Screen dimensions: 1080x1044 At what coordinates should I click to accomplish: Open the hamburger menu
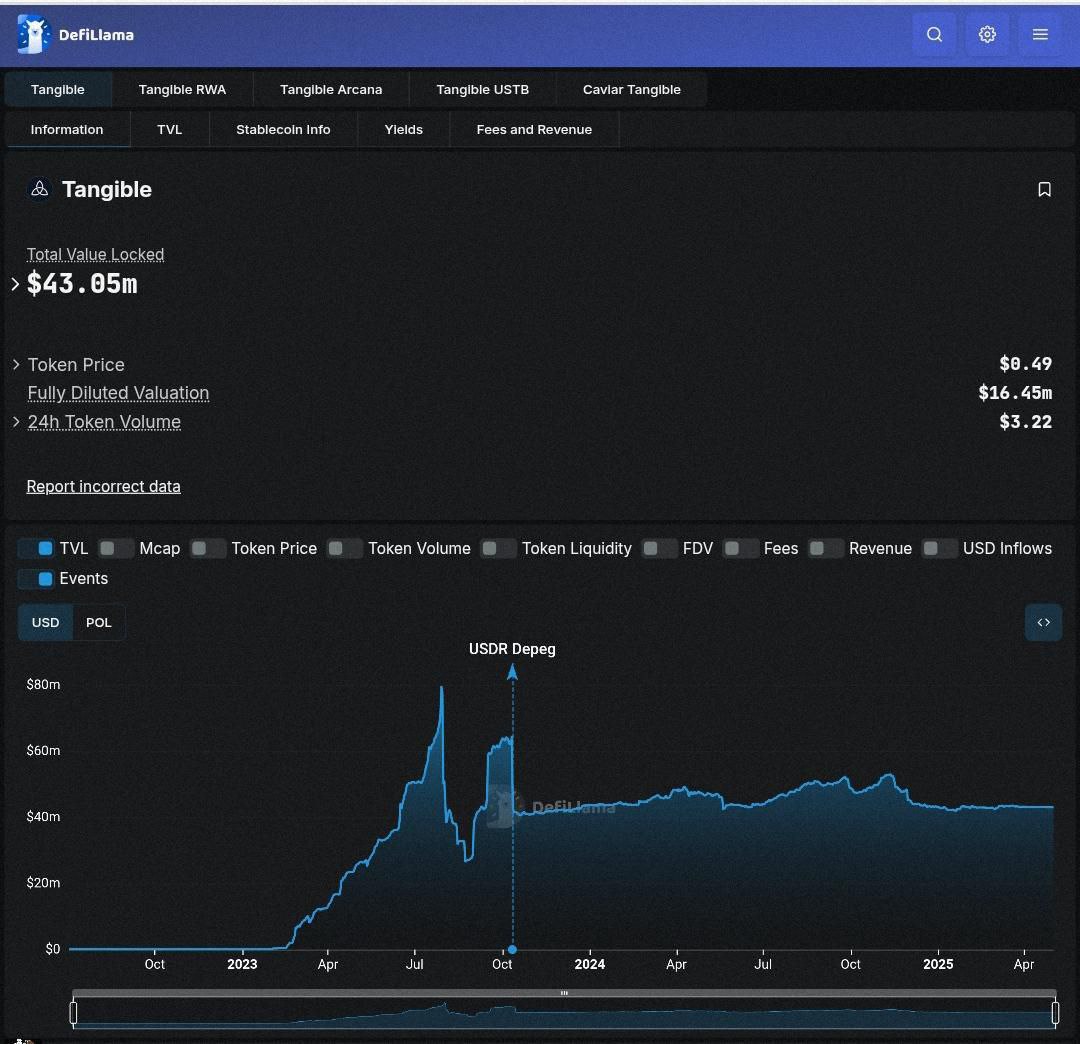click(1040, 34)
